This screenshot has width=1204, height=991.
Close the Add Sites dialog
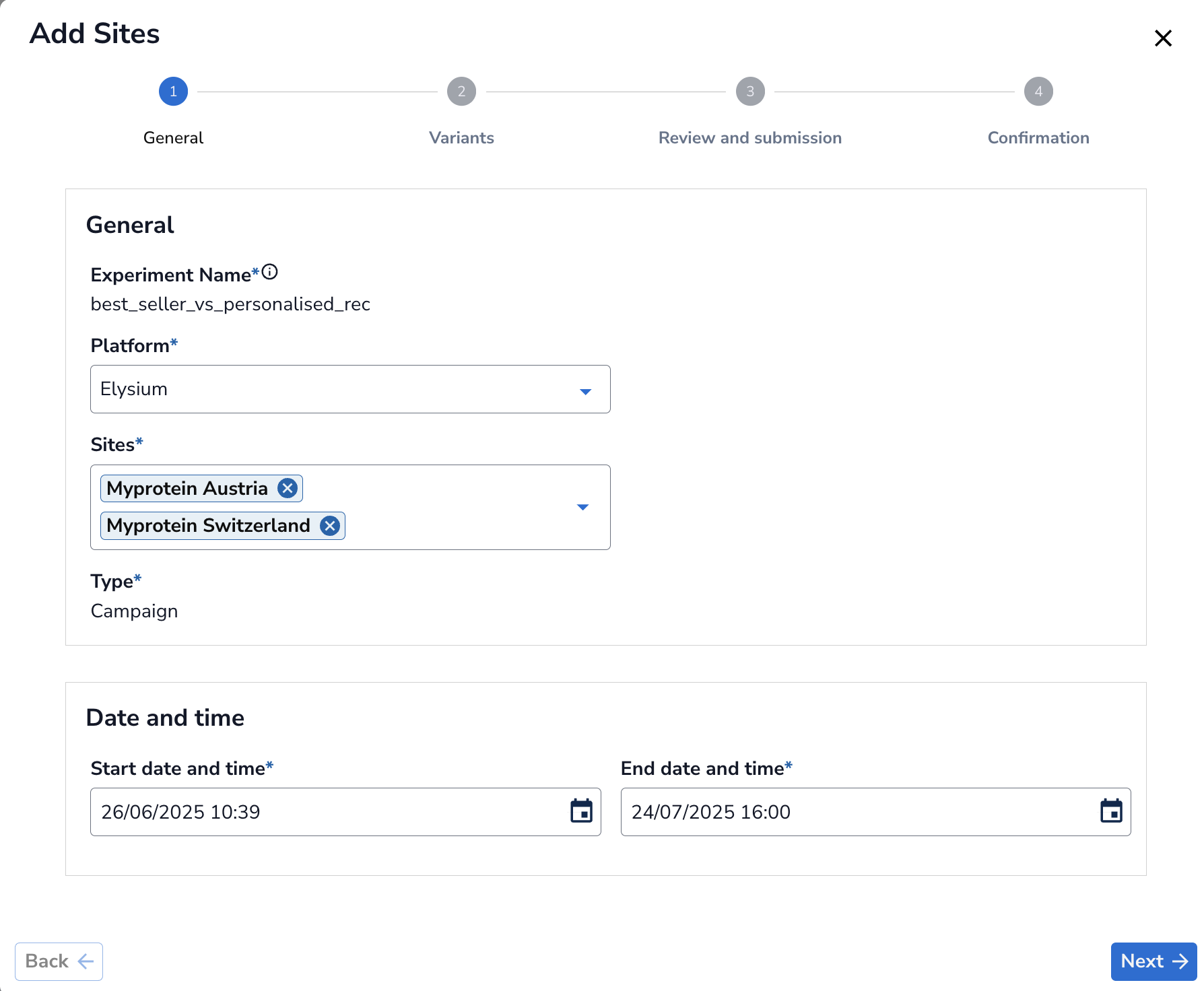click(1163, 38)
